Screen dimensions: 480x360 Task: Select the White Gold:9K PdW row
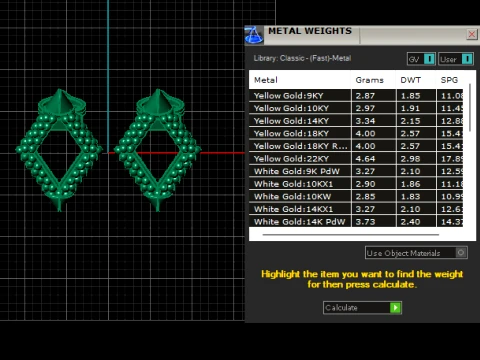point(356,171)
